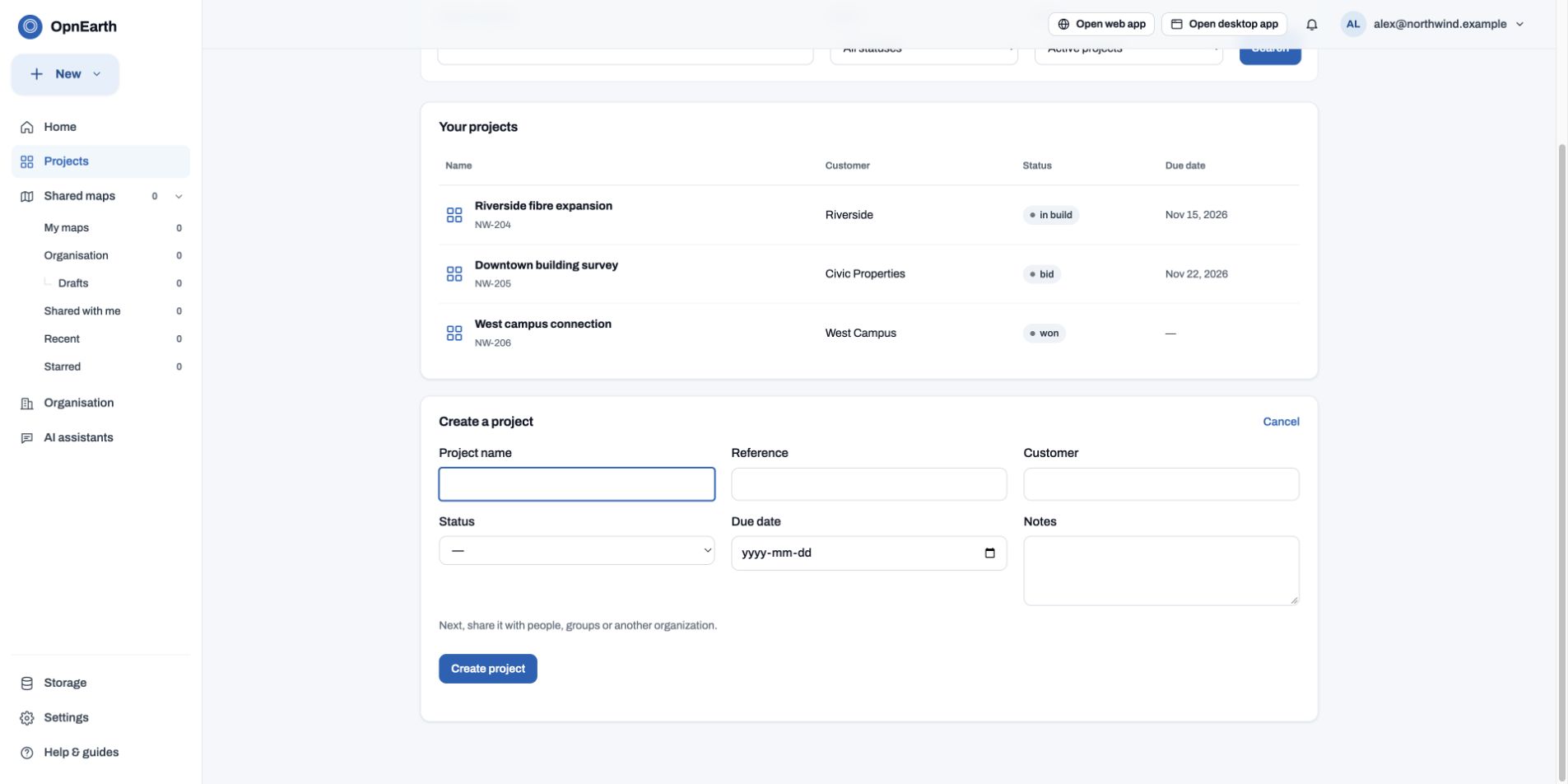
Task: Focus the Customer input field
Action: [x=1161, y=484]
